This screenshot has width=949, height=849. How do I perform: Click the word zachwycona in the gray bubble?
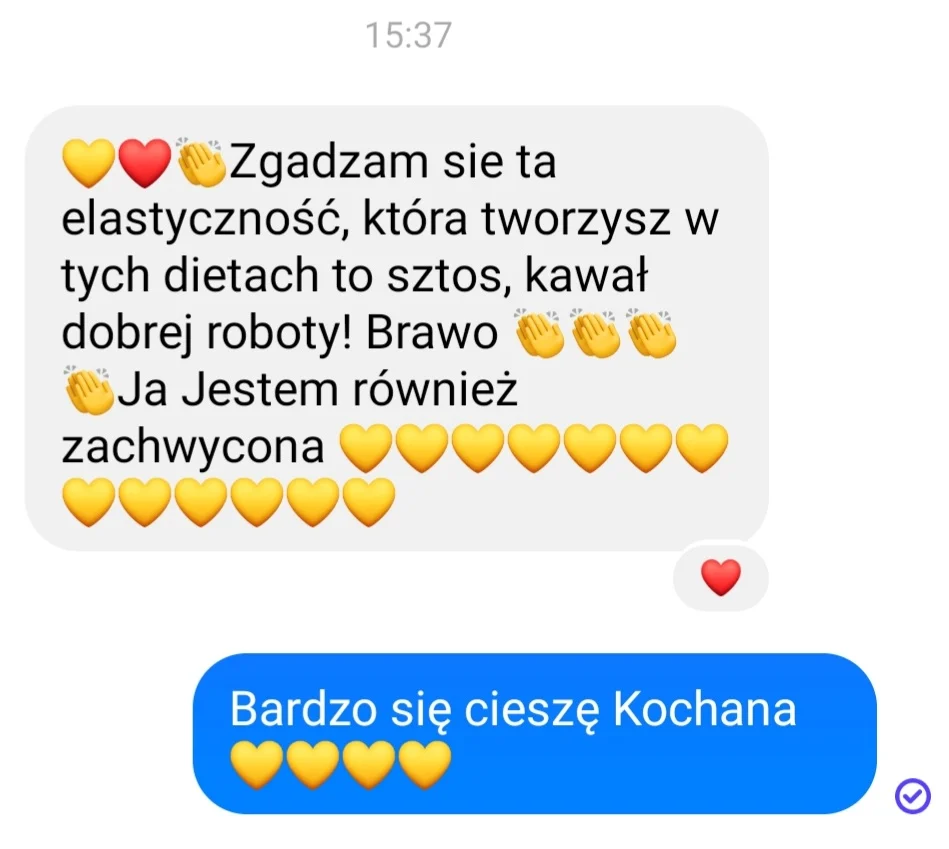(x=193, y=447)
